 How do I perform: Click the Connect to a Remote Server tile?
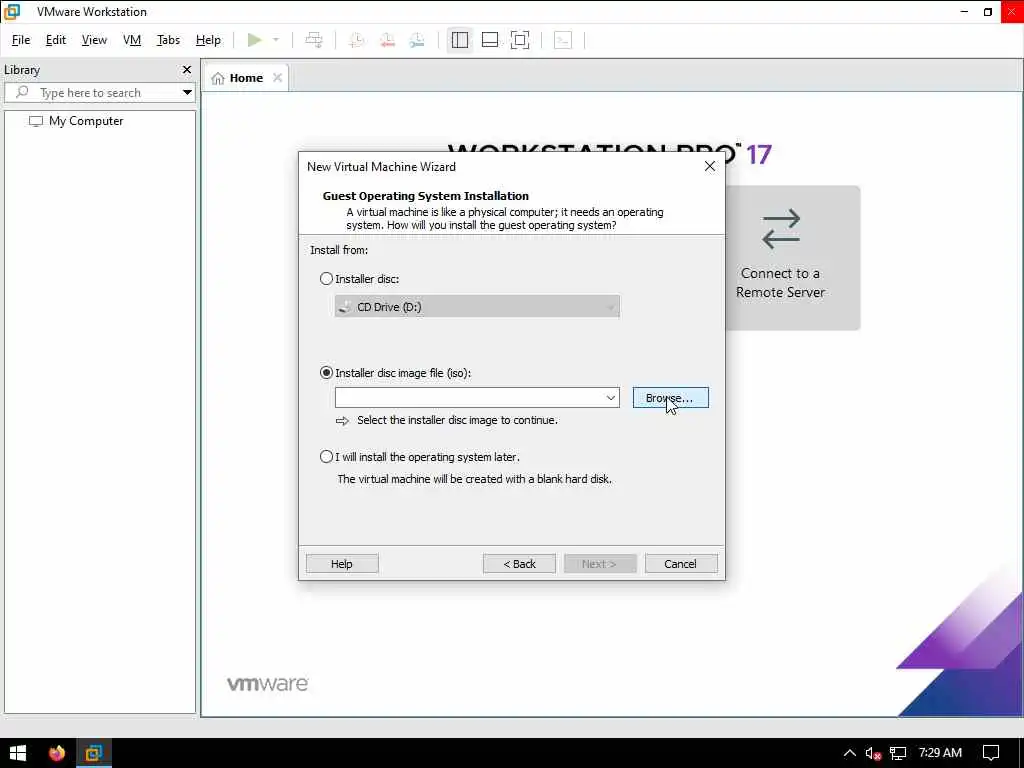[792, 257]
